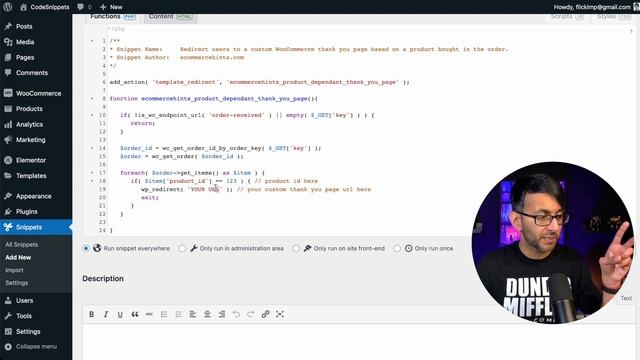Click the New content button
640x360 pixels.
coord(111,7)
